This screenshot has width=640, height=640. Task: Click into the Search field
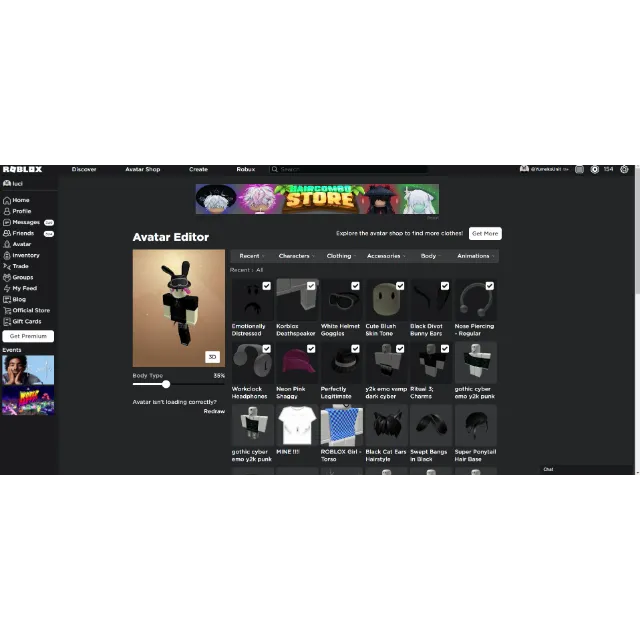(x=349, y=169)
